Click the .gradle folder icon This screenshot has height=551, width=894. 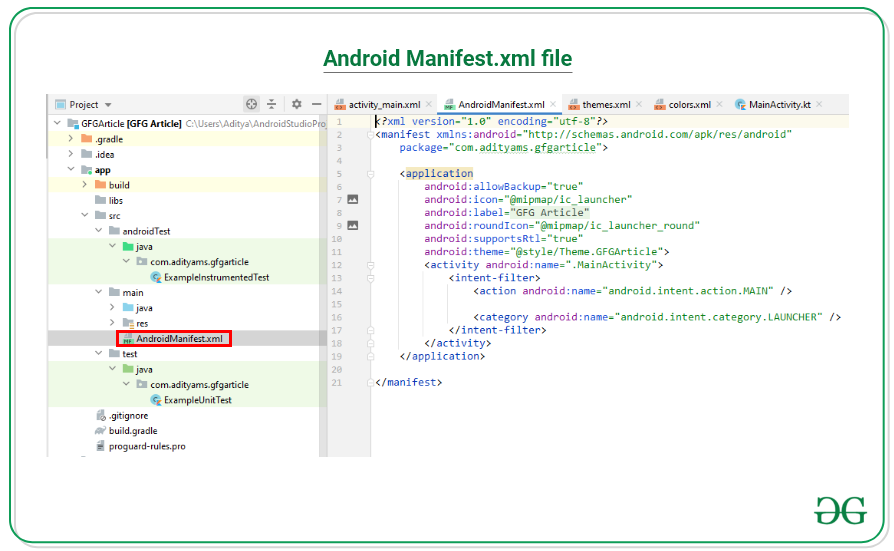(x=87, y=139)
